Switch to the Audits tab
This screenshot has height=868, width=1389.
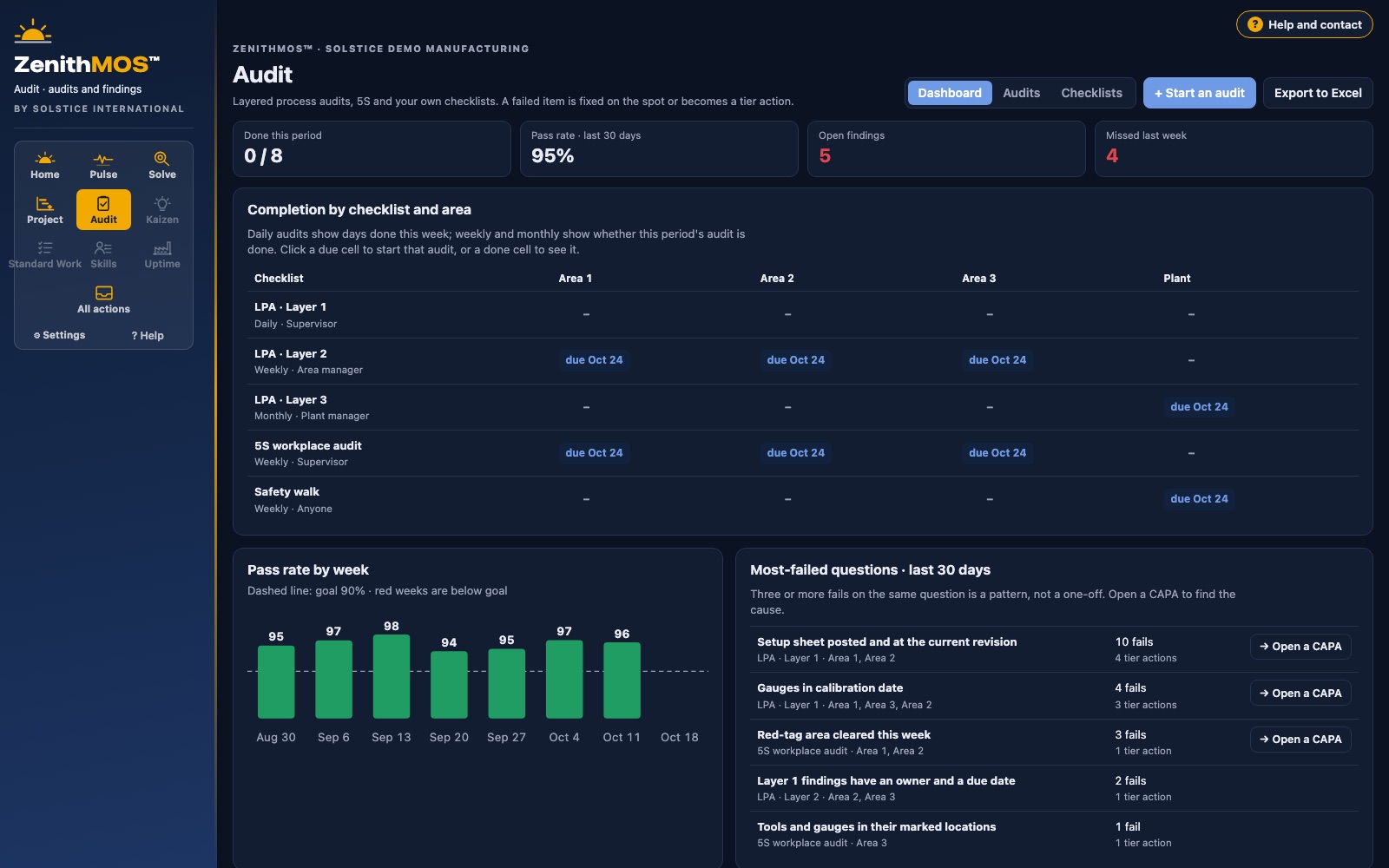click(x=1021, y=93)
